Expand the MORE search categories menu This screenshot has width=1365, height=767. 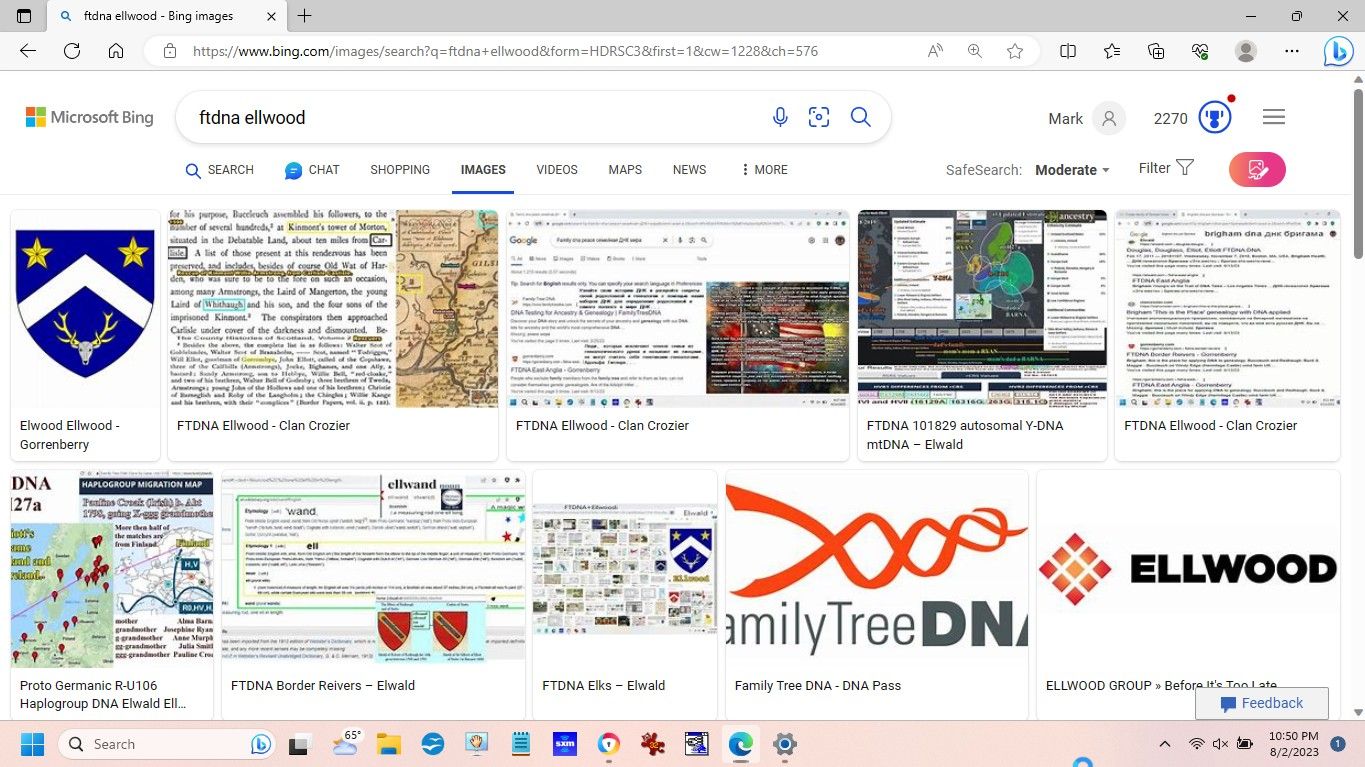pos(765,170)
